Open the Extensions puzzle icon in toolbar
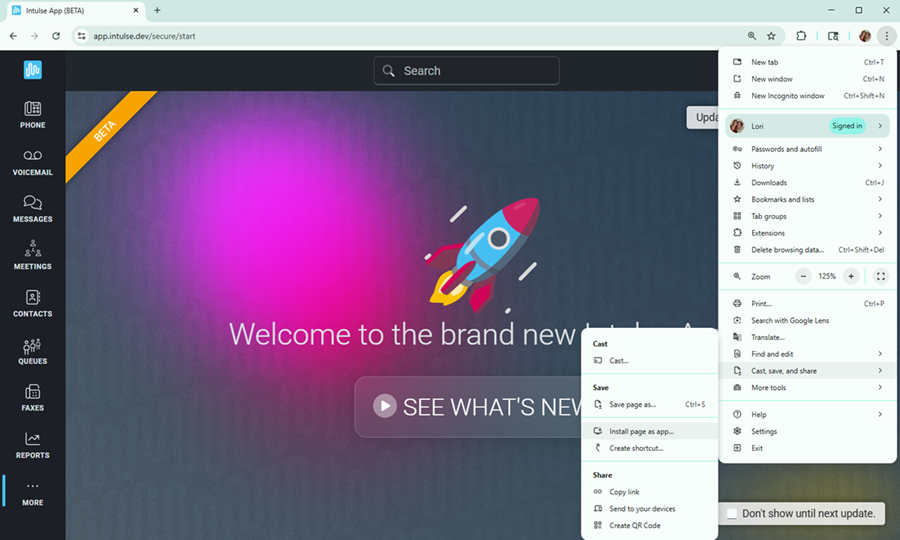 click(801, 36)
